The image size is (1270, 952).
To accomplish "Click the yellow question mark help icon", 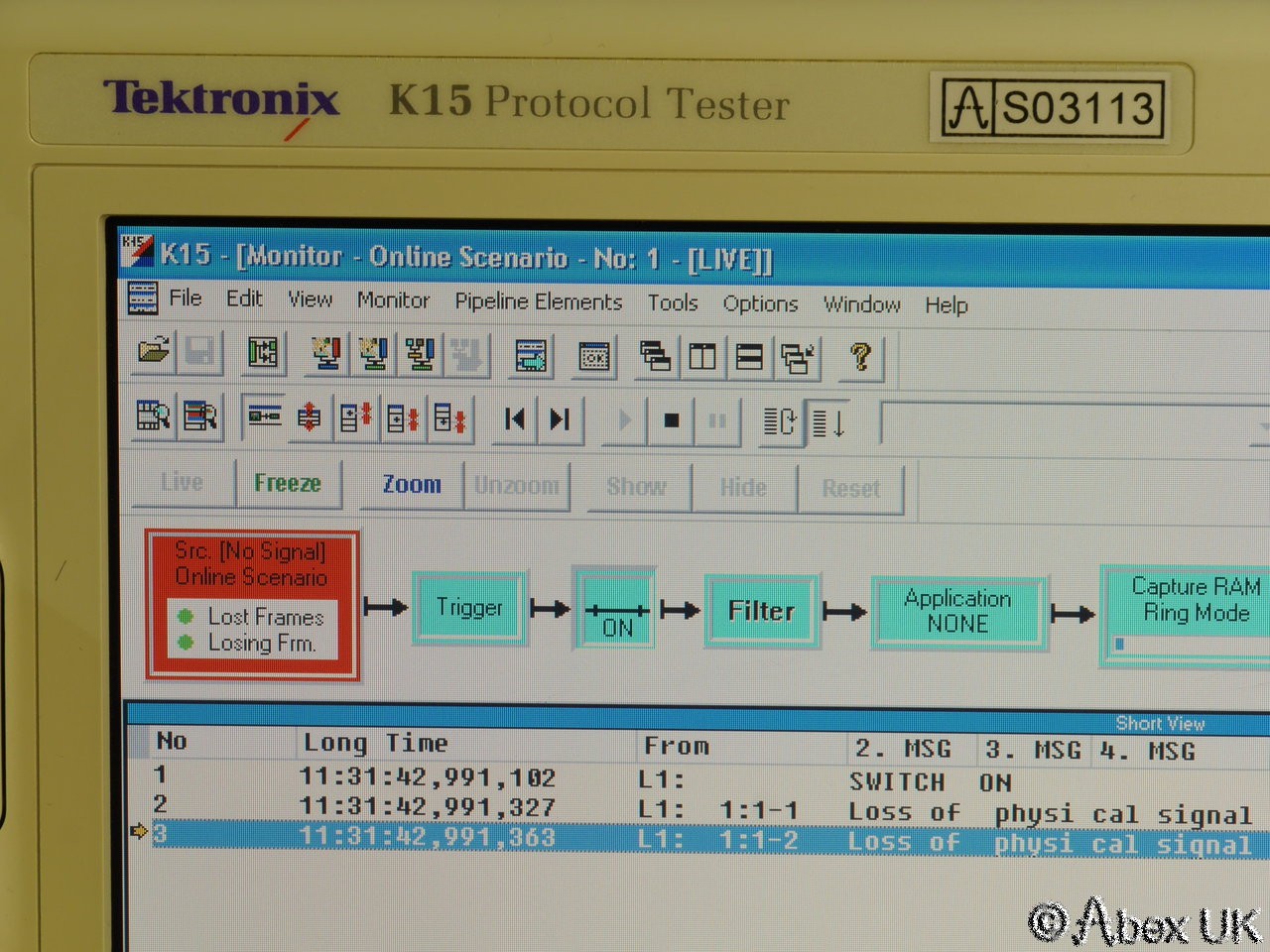I will (860, 358).
